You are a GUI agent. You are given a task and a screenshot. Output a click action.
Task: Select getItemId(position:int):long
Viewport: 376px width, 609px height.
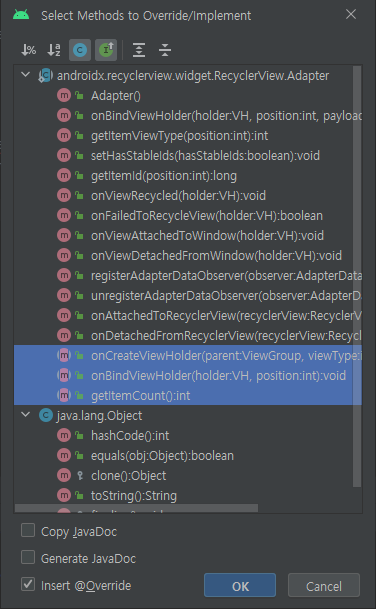click(x=188, y=176)
